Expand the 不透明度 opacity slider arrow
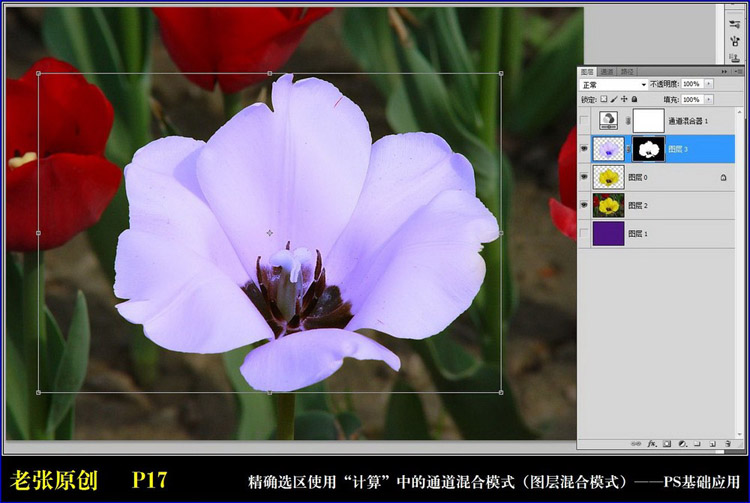This screenshot has height=503, width=750. [709, 85]
